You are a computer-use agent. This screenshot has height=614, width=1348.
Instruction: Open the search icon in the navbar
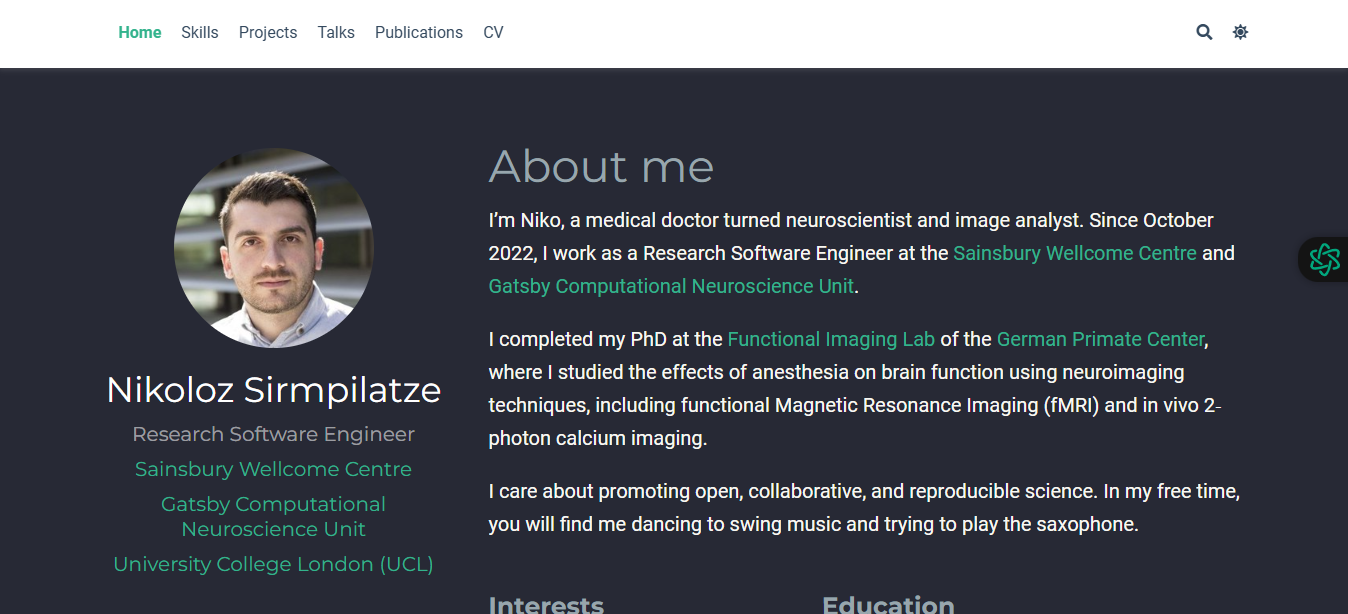coord(1204,32)
